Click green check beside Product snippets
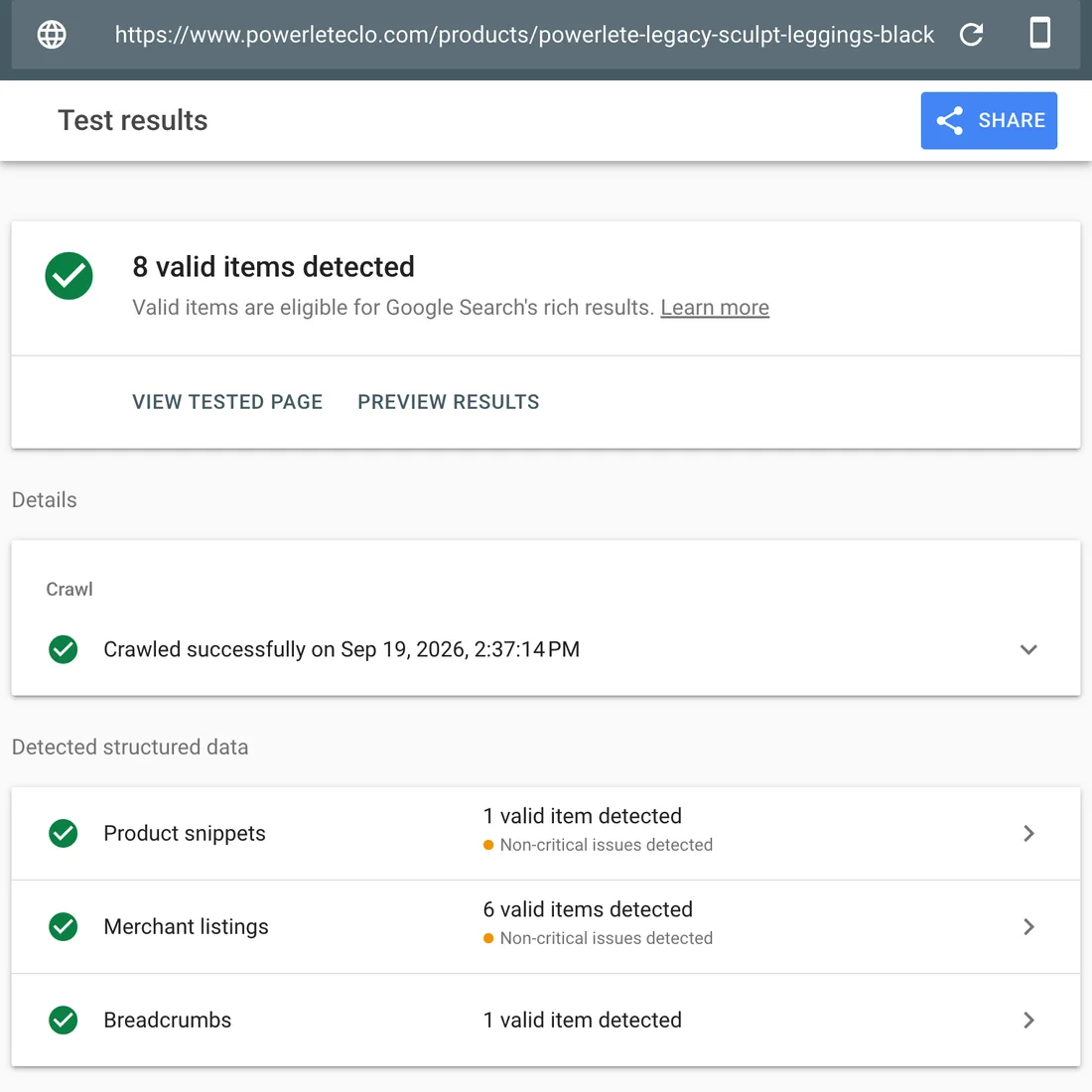Viewport: 1092px width, 1092px height. [64, 833]
